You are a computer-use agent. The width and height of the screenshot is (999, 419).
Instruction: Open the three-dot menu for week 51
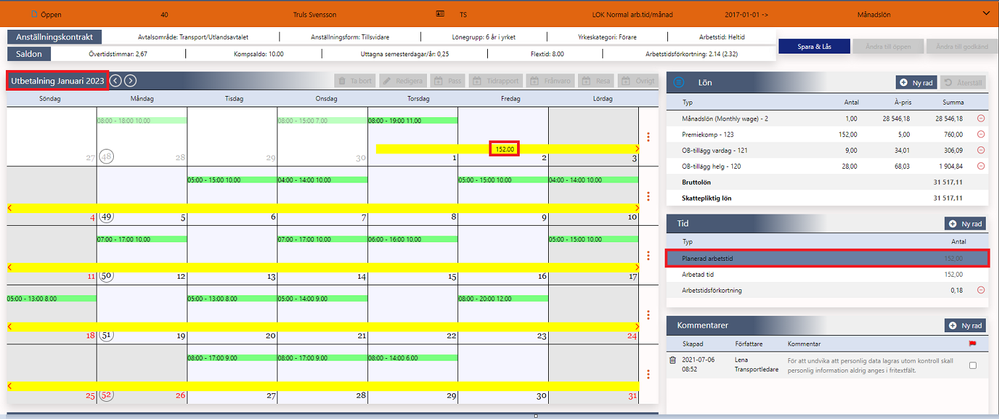pyautogui.click(x=649, y=315)
